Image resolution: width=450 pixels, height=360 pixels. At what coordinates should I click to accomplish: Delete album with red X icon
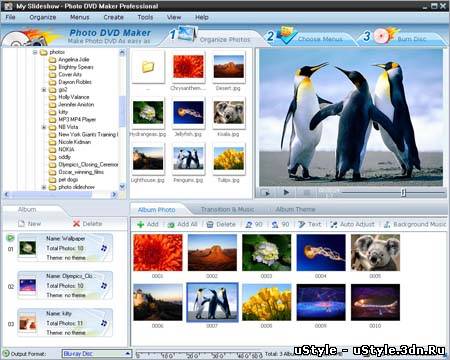tap(76, 224)
